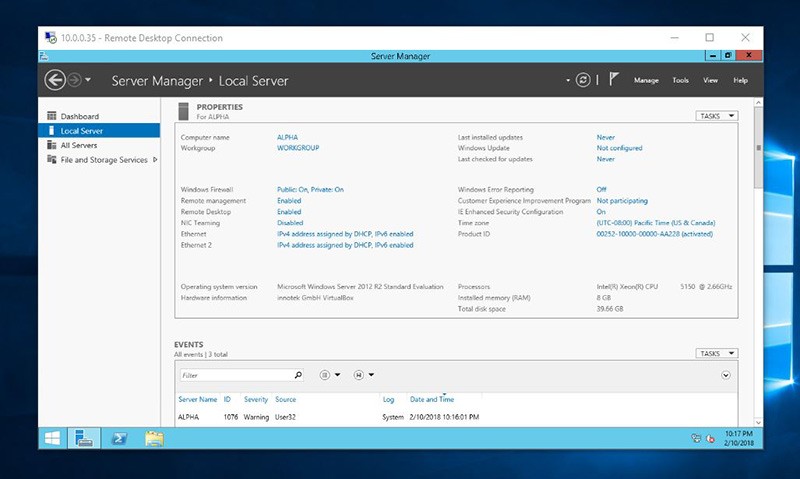Select the ALPHA 1076 Warning event row
Image resolution: width=800 pixels, height=479 pixels.
(456, 417)
